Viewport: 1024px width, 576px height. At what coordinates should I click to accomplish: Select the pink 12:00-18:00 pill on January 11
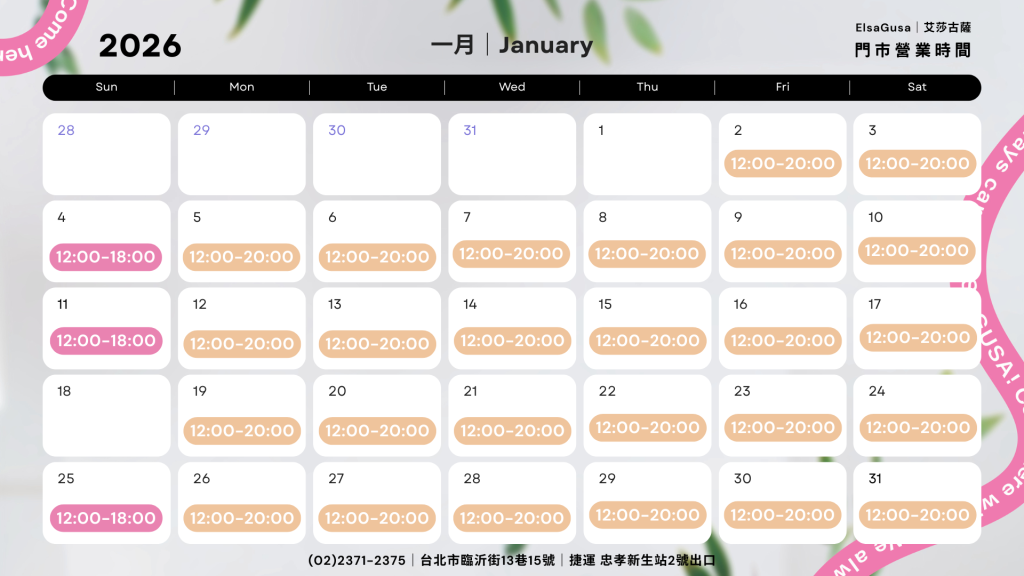106,341
